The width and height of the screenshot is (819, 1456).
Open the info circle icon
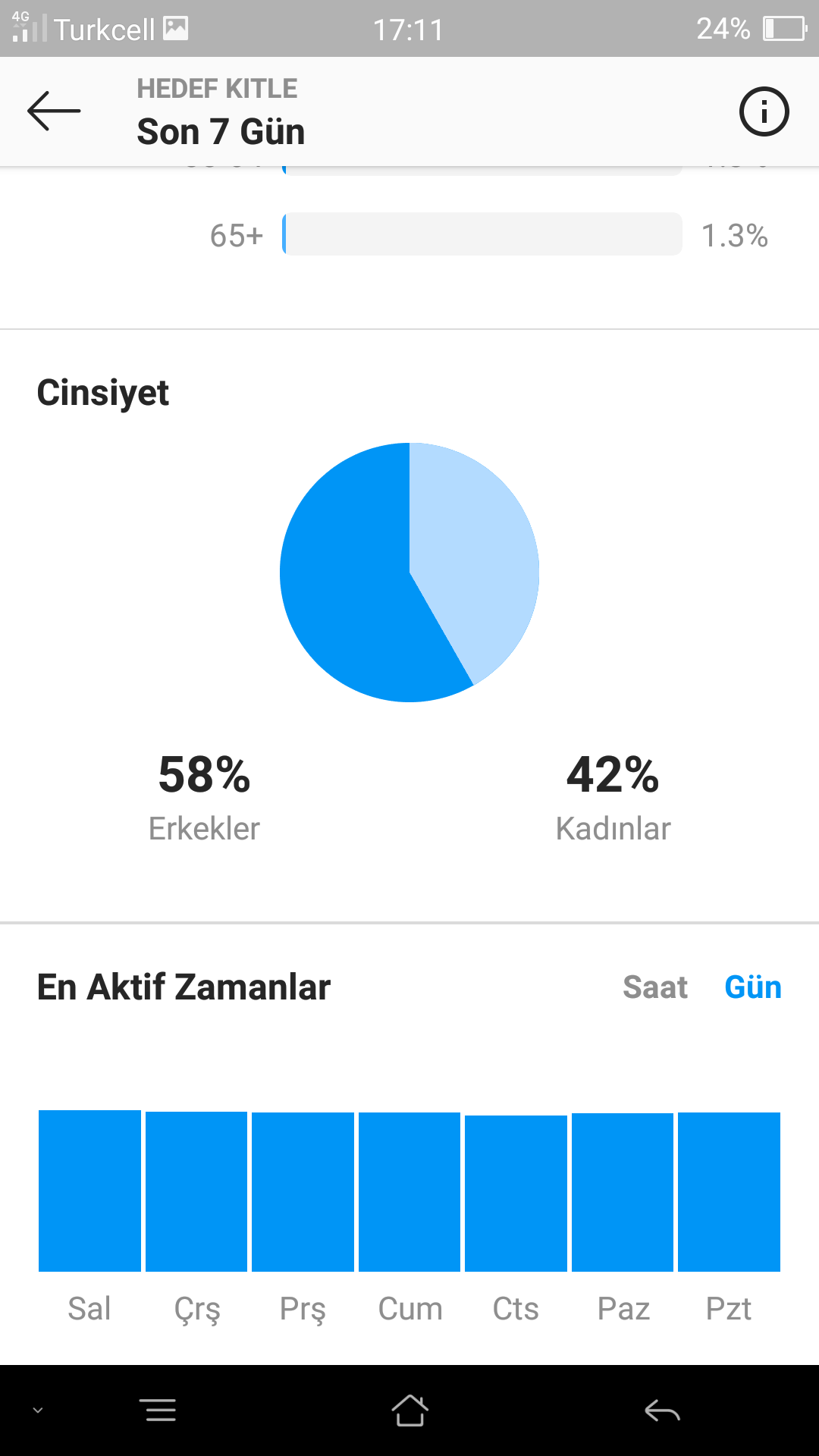click(764, 112)
